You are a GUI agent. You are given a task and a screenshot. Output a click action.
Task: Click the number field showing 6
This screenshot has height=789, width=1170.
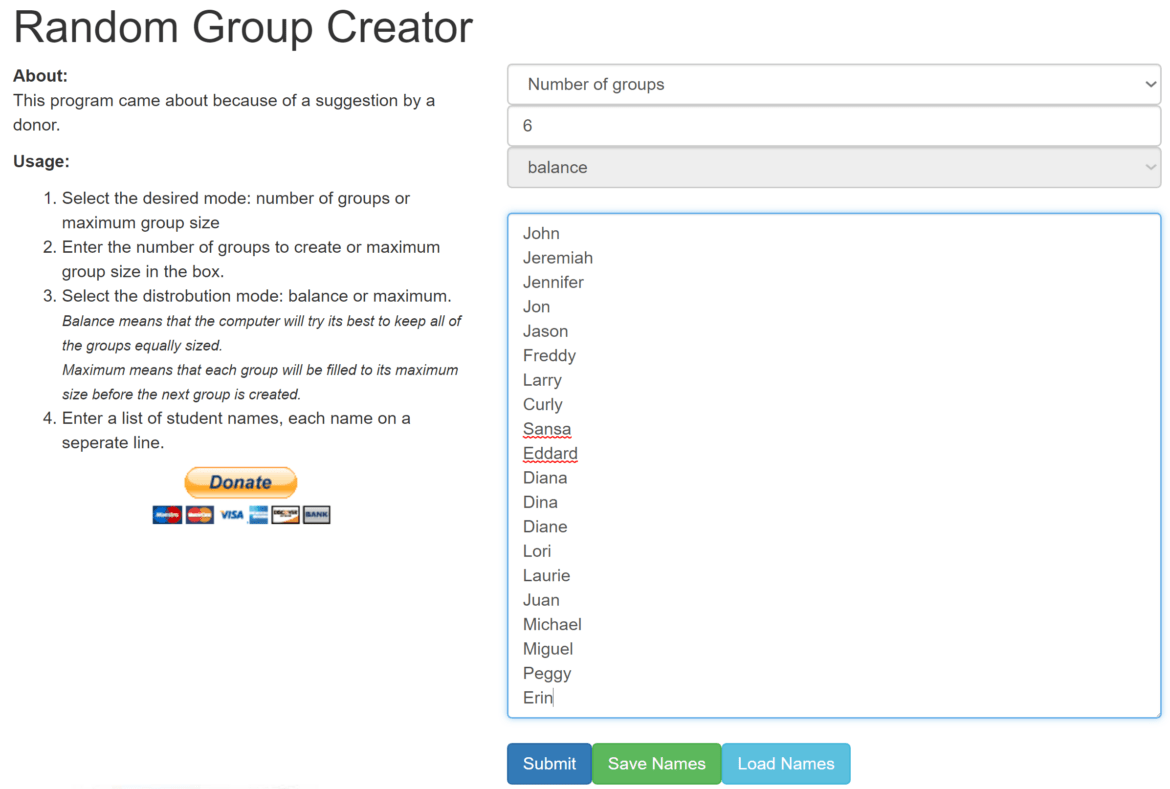(x=834, y=125)
